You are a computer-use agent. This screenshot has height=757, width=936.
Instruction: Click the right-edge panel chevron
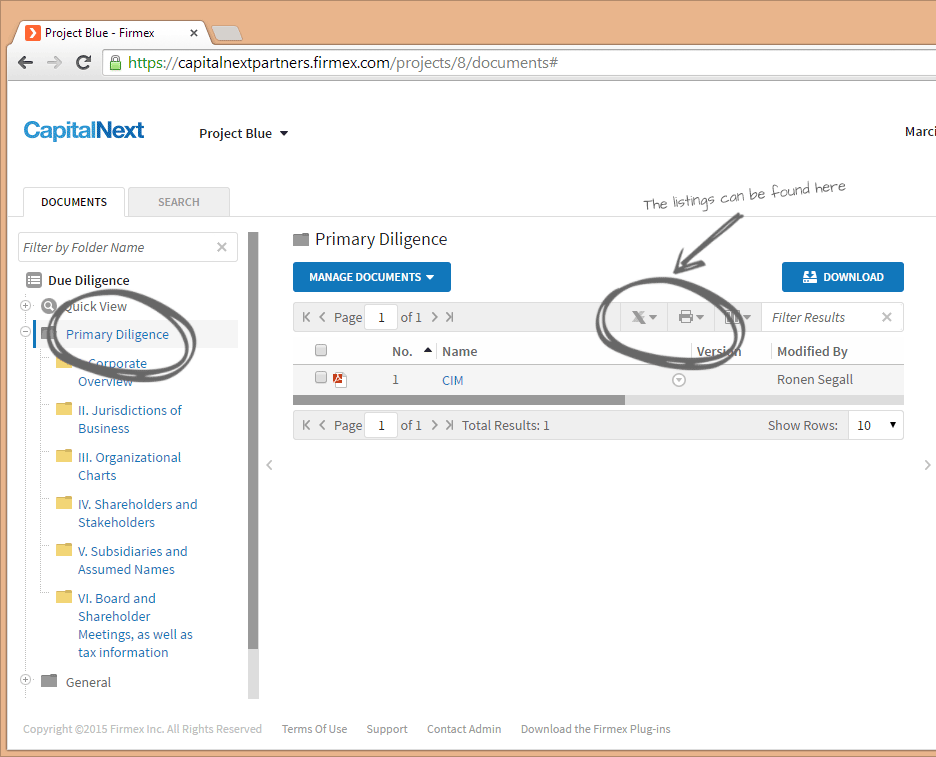[x=927, y=465]
